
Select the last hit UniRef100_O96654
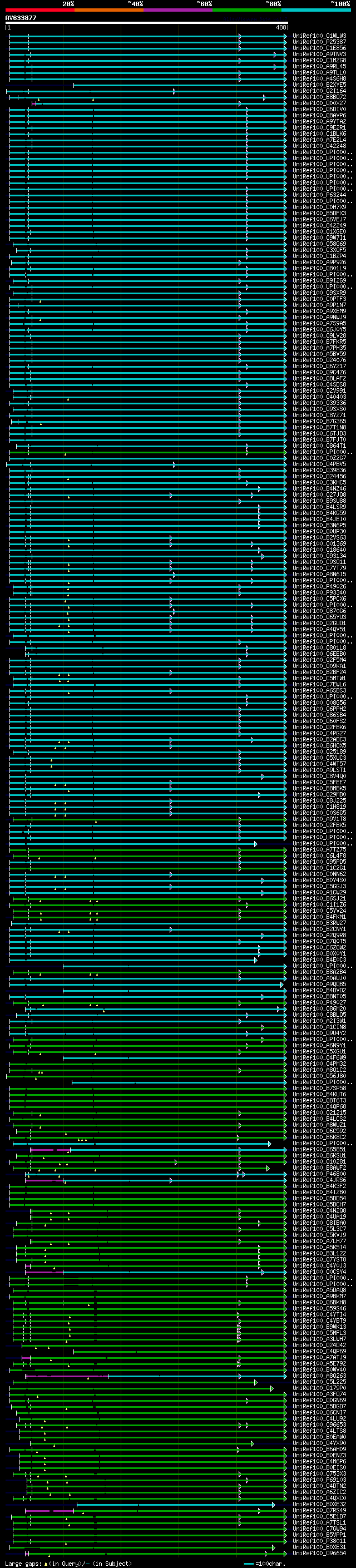[x=319, y=1553]
